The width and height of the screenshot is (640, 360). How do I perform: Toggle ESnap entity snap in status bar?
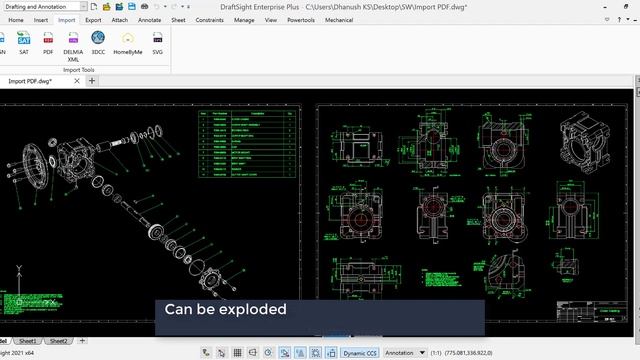click(284, 353)
